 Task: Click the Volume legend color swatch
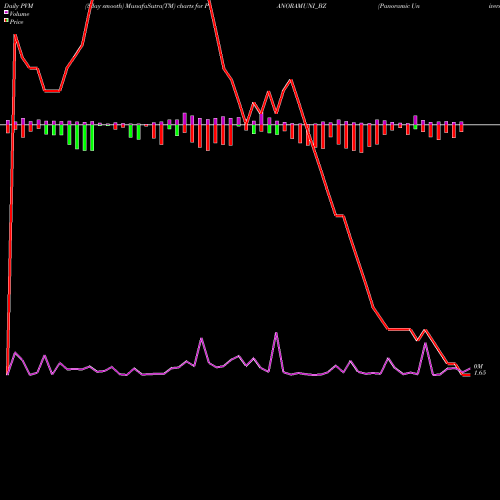pos(6,12)
